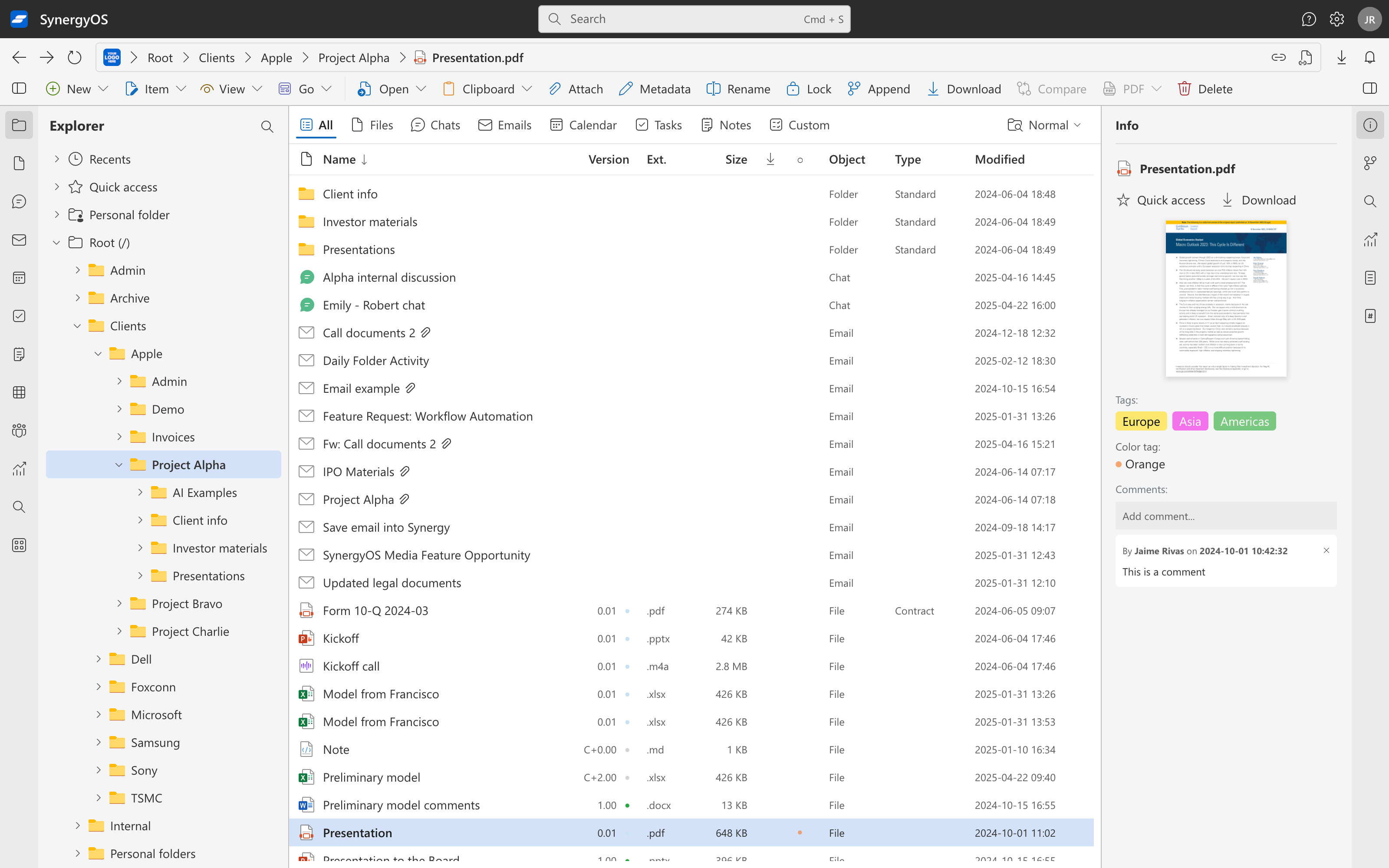Image resolution: width=1389 pixels, height=868 pixels.
Task: Open the Files icon in left sidebar
Action: (19, 164)
